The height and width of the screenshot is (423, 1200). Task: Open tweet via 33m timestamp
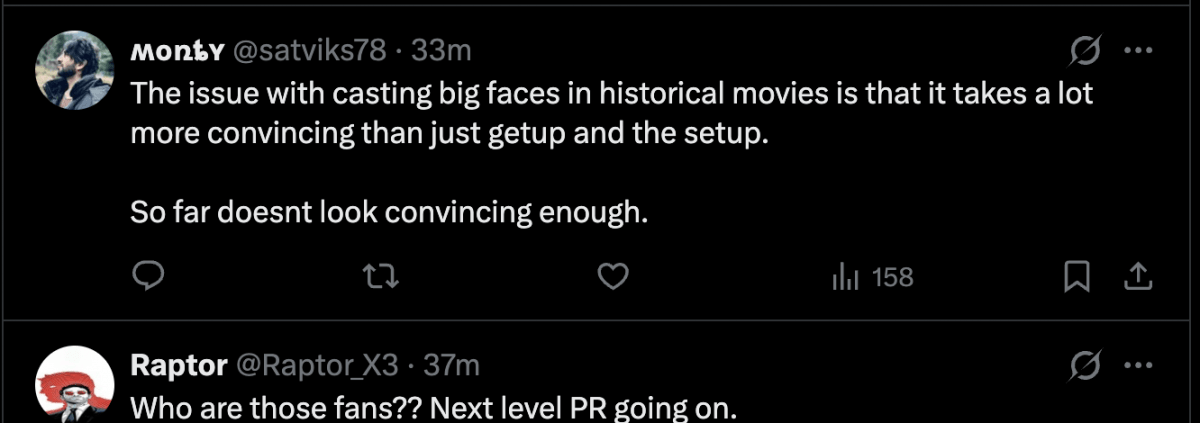[x=441, y=49]
